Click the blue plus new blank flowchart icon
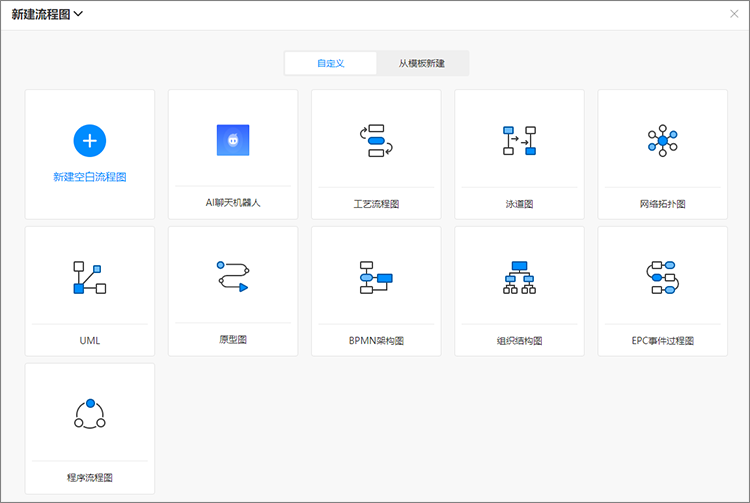The width and height of the screenshot is (750, 503). [x=90, y=141]
